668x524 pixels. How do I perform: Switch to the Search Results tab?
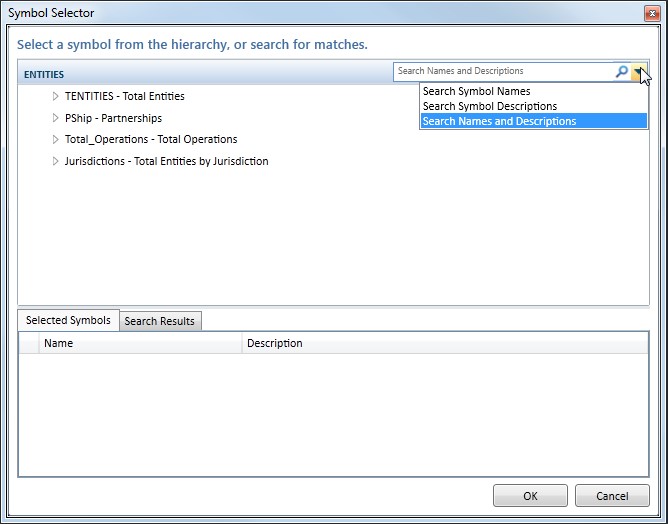[160, 321]
